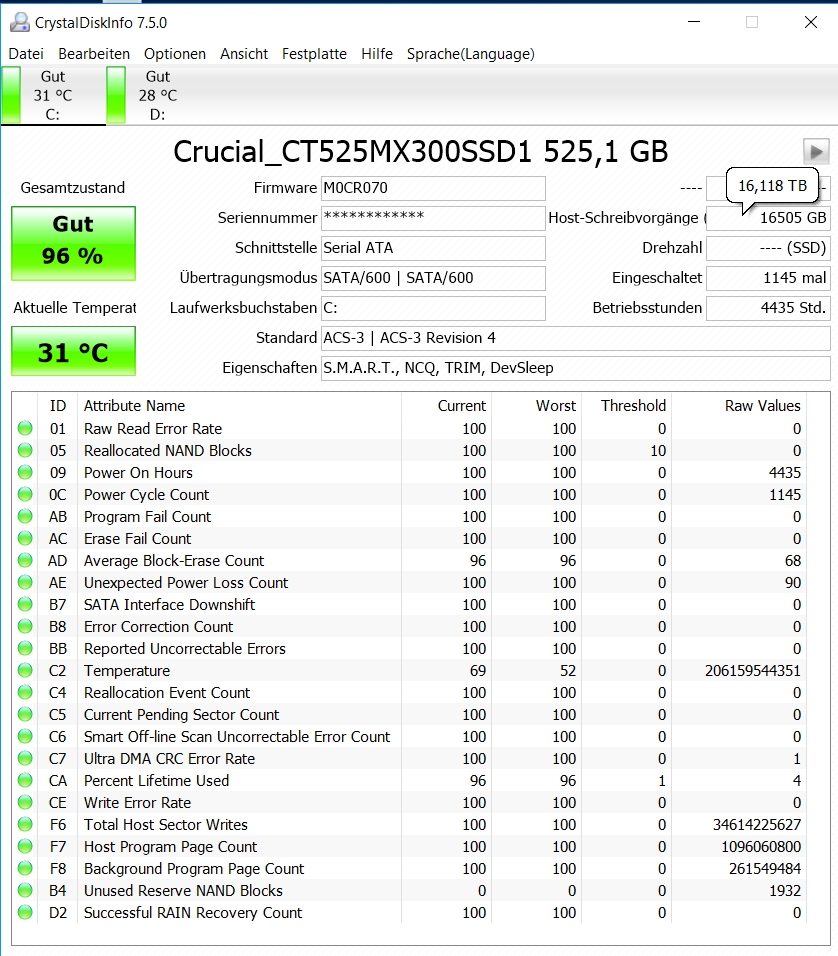
Task: Click green status dot for Reallocation Event Count
Action: 25,693
